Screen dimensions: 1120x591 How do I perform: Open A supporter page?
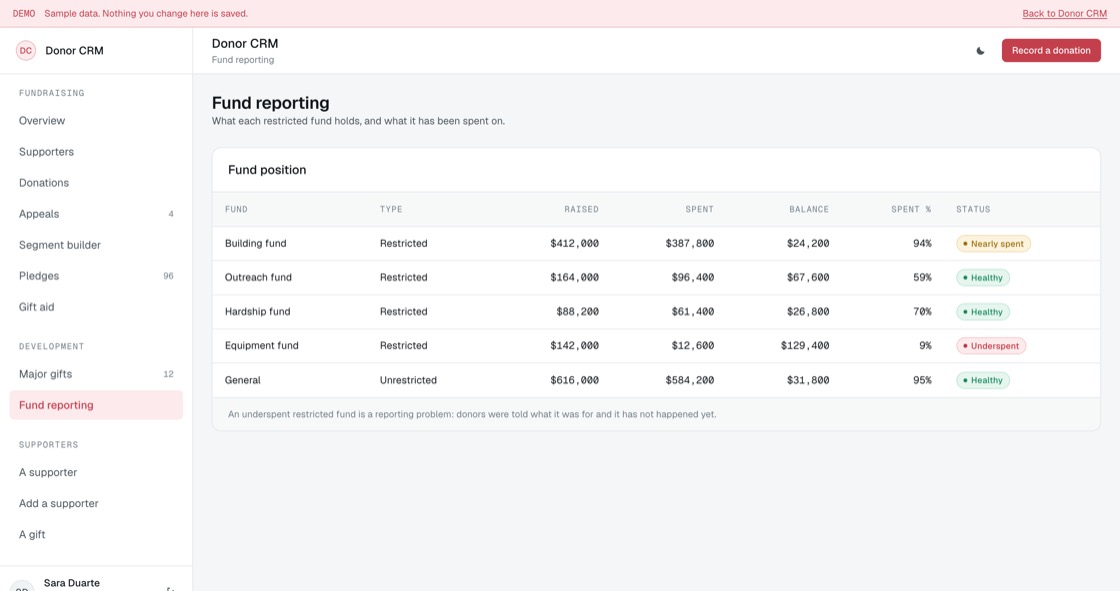(96, 472)
